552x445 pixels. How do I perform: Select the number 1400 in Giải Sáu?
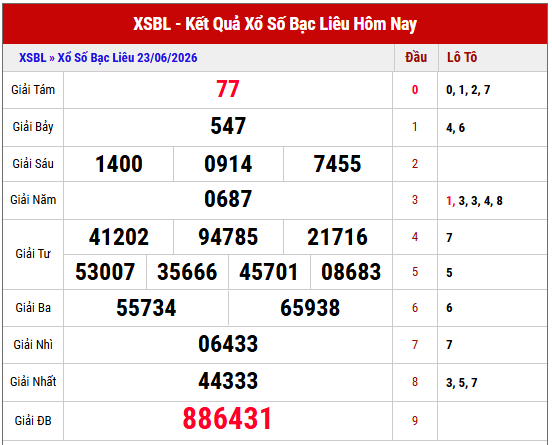(119, 164)
